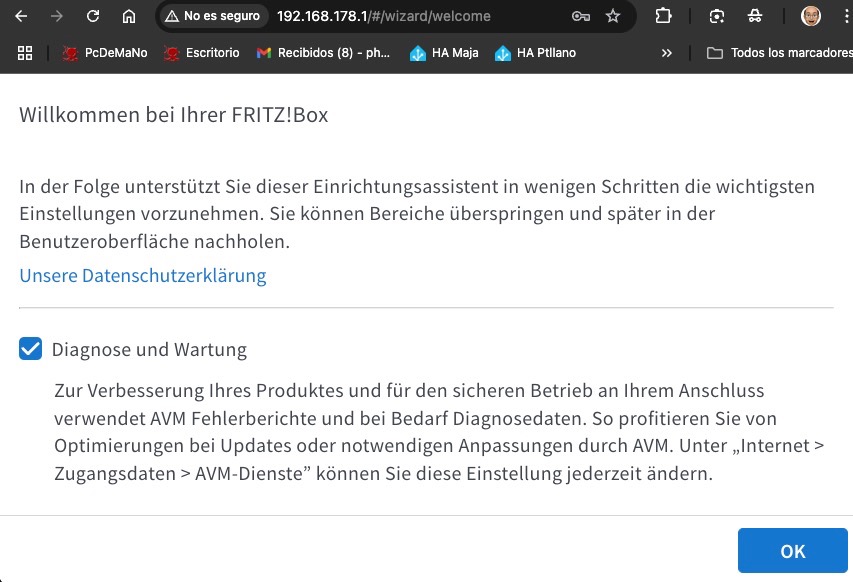Go back to previous page
Screen dimensions: 853x582
[x=21, y=16]
